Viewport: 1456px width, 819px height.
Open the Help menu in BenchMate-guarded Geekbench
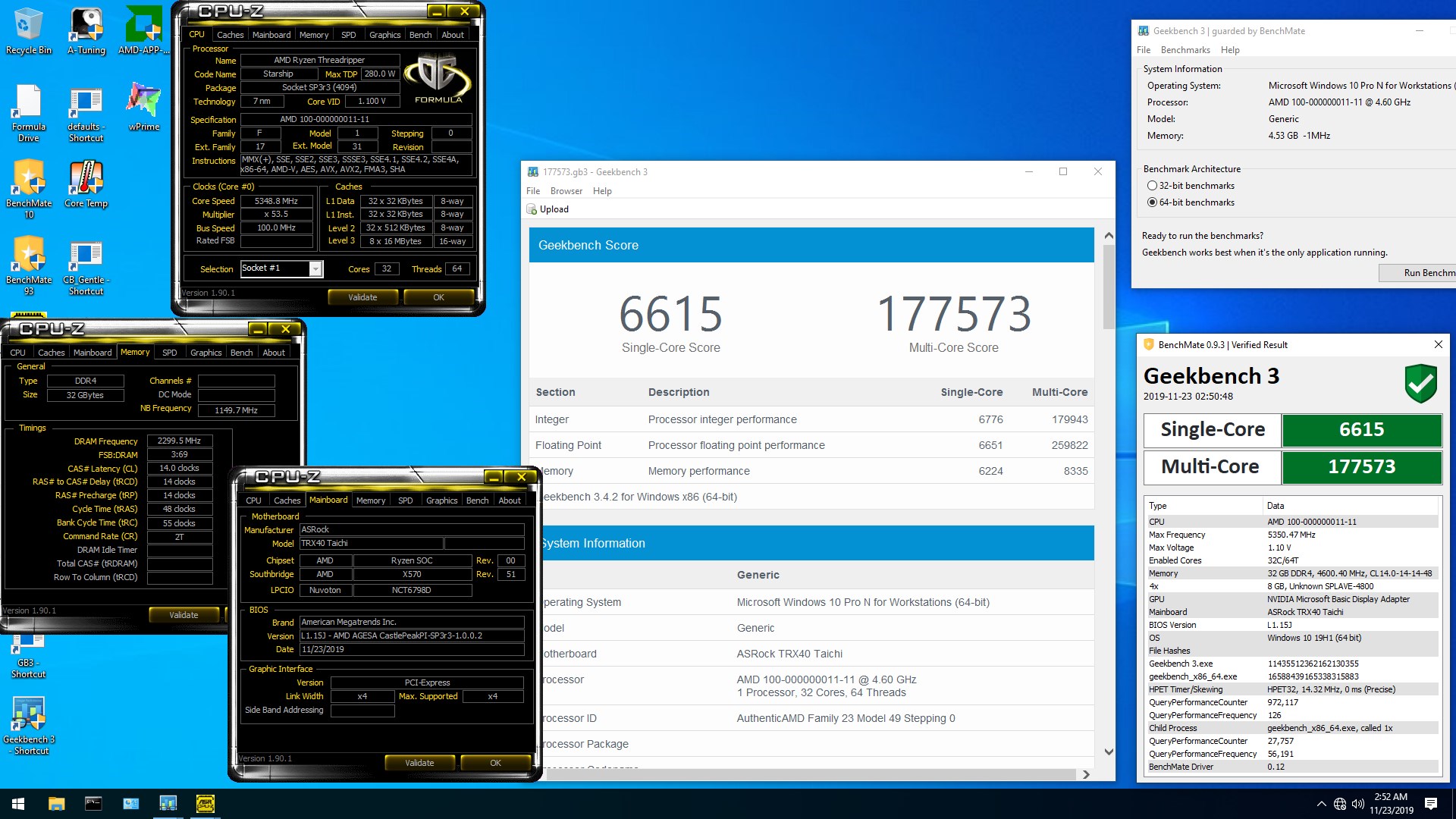click(1230, 50)
